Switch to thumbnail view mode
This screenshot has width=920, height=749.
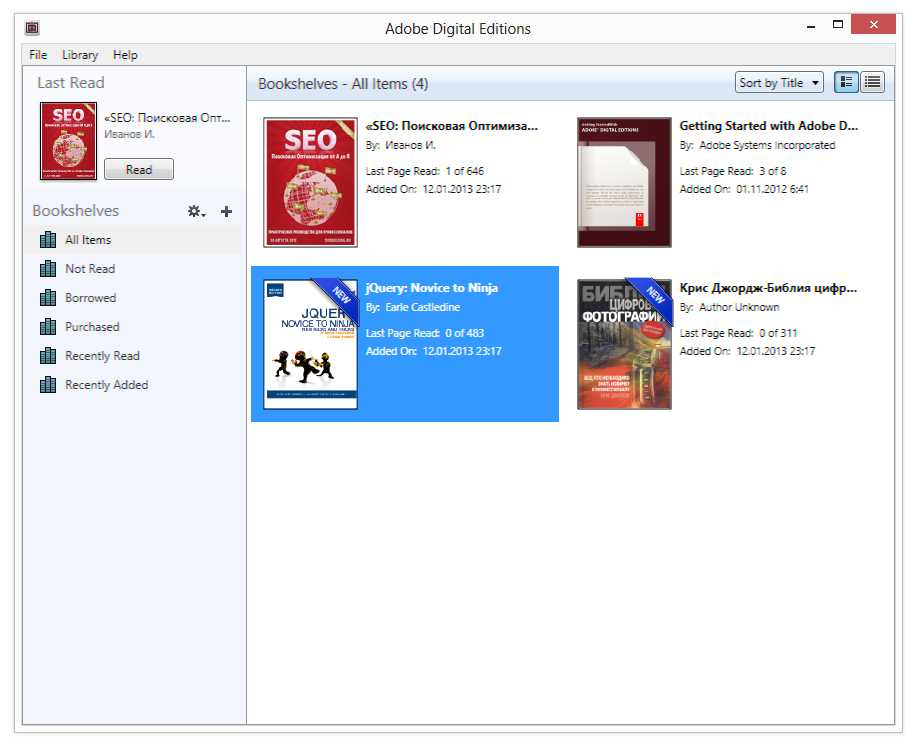(846, 83)
